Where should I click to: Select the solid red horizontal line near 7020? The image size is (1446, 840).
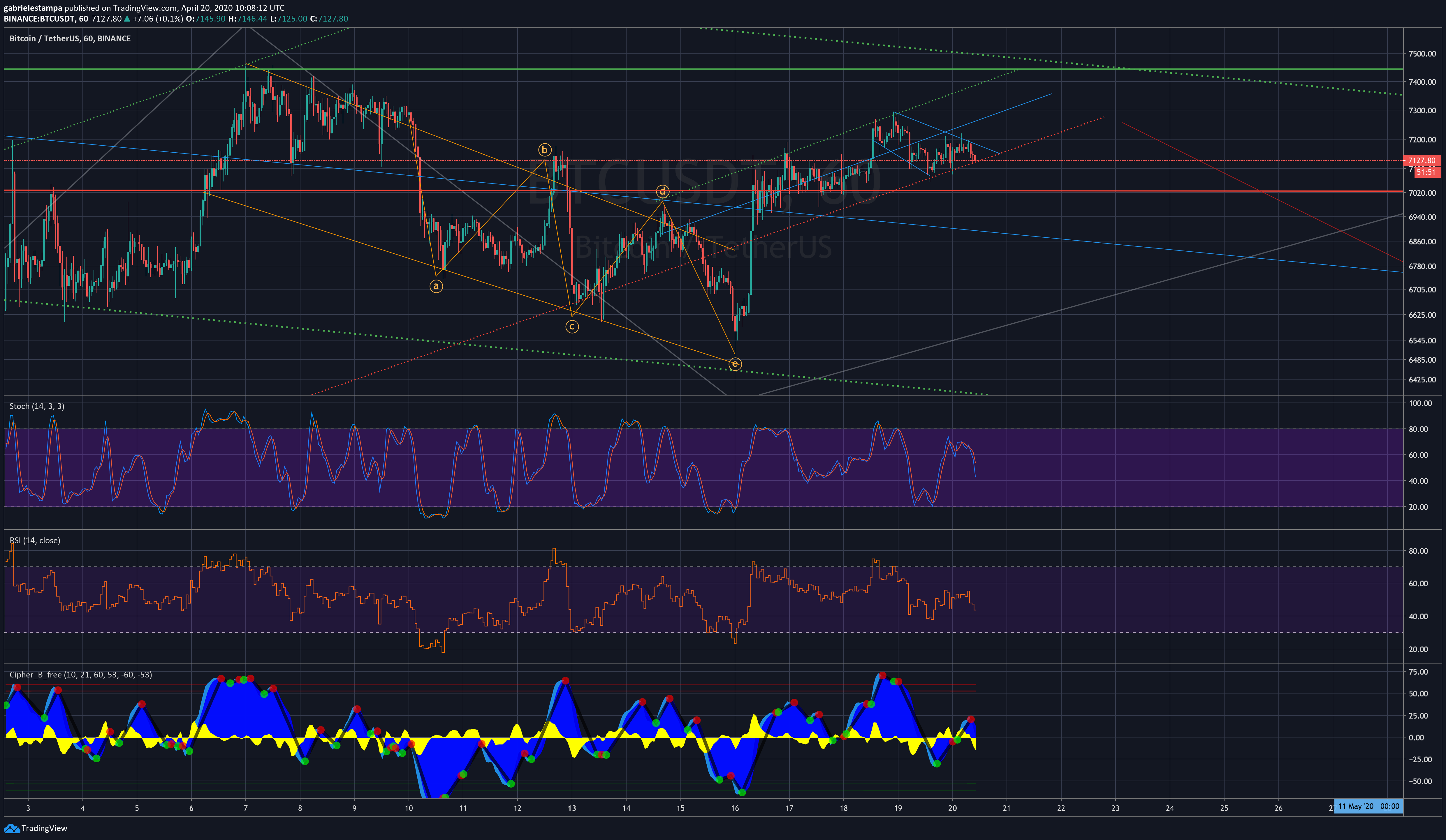pos(703,190)
